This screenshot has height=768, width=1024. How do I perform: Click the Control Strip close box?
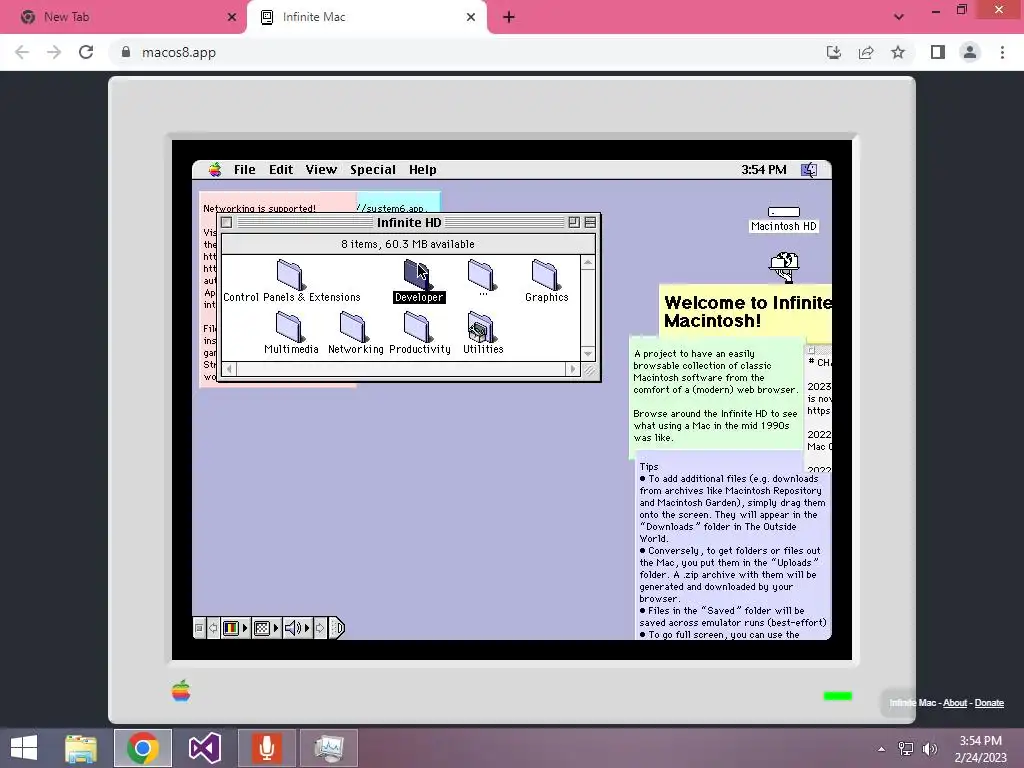199,628
